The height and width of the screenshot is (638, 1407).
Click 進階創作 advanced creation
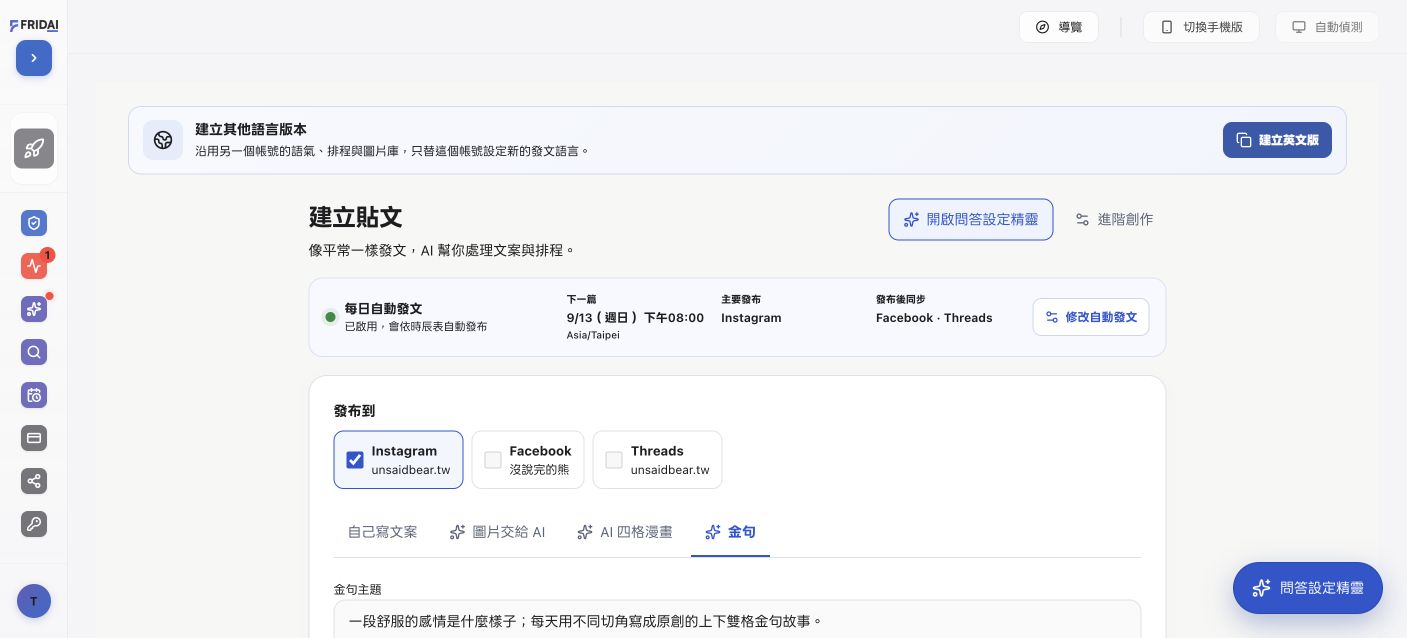(1114, 219)
